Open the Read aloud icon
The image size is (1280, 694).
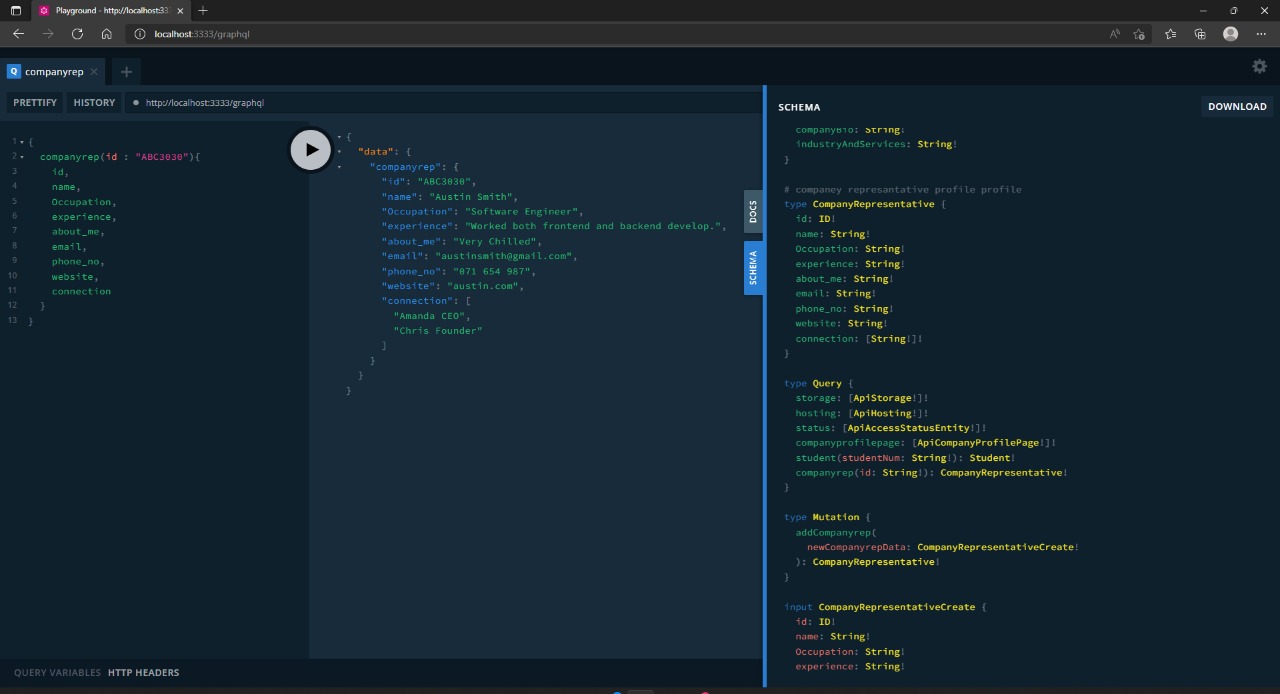coord(1115,34)
